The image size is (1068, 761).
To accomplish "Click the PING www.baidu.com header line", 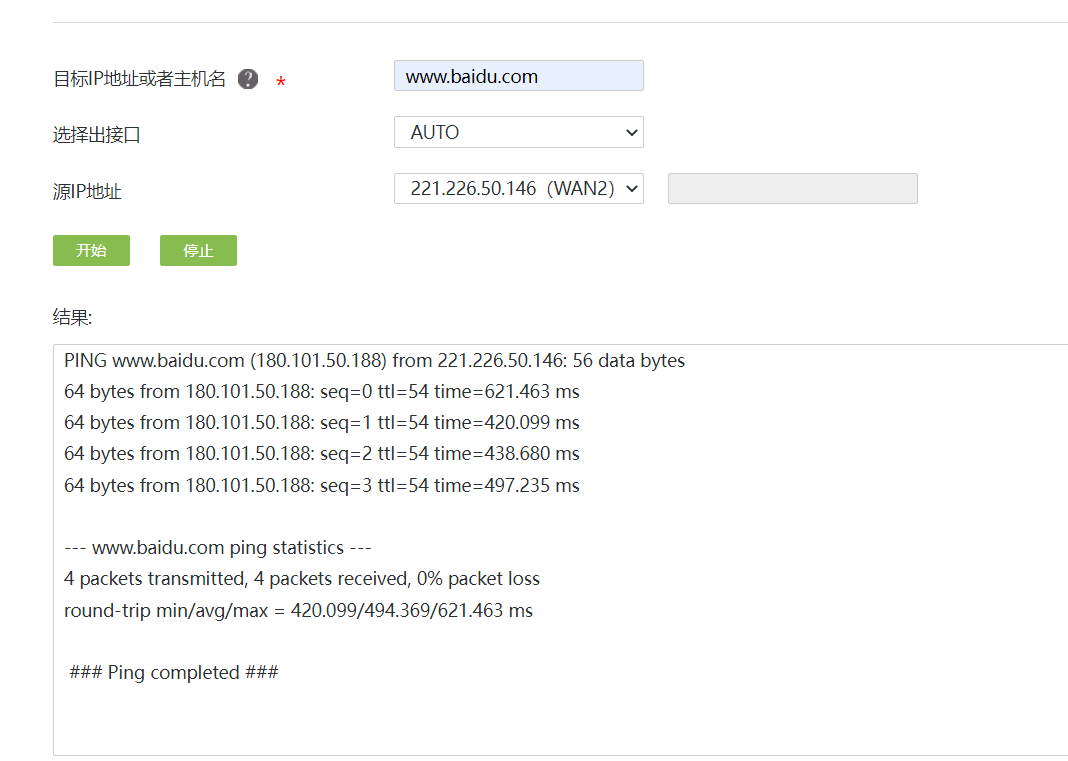I will (x=375, y=360).
